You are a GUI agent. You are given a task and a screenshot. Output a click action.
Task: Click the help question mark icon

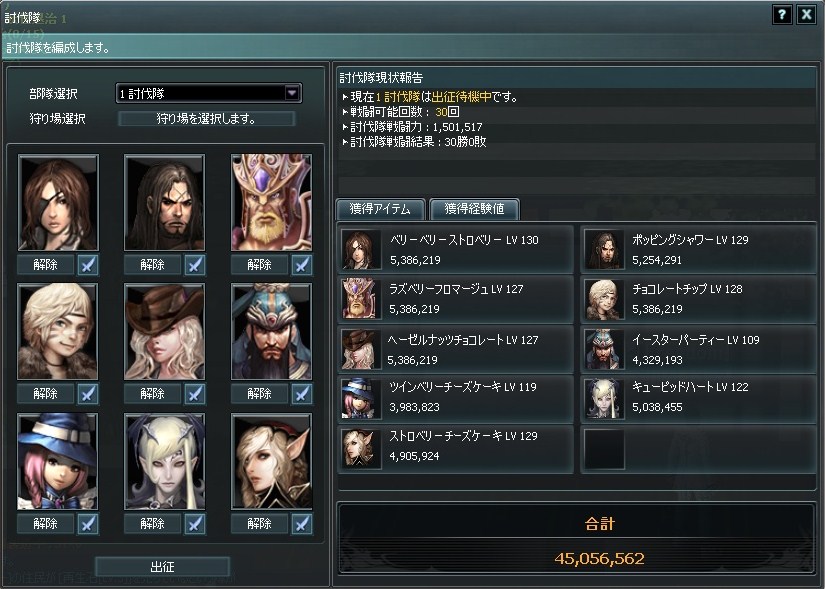[x=782, y=14]
